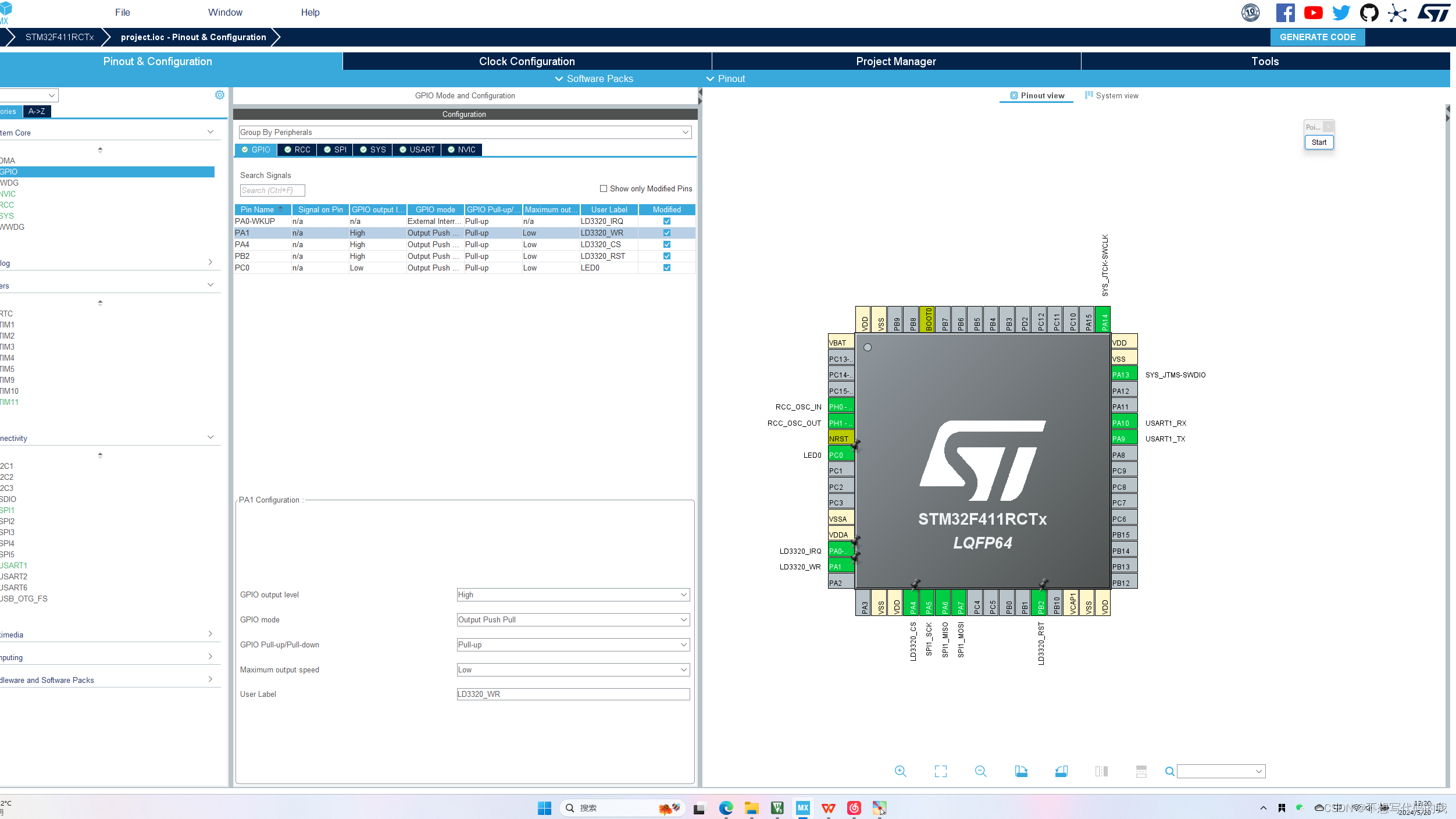Switch to the Tools tab
This screenshot has width=1456, height=819.
click(x=1265, y=61)
